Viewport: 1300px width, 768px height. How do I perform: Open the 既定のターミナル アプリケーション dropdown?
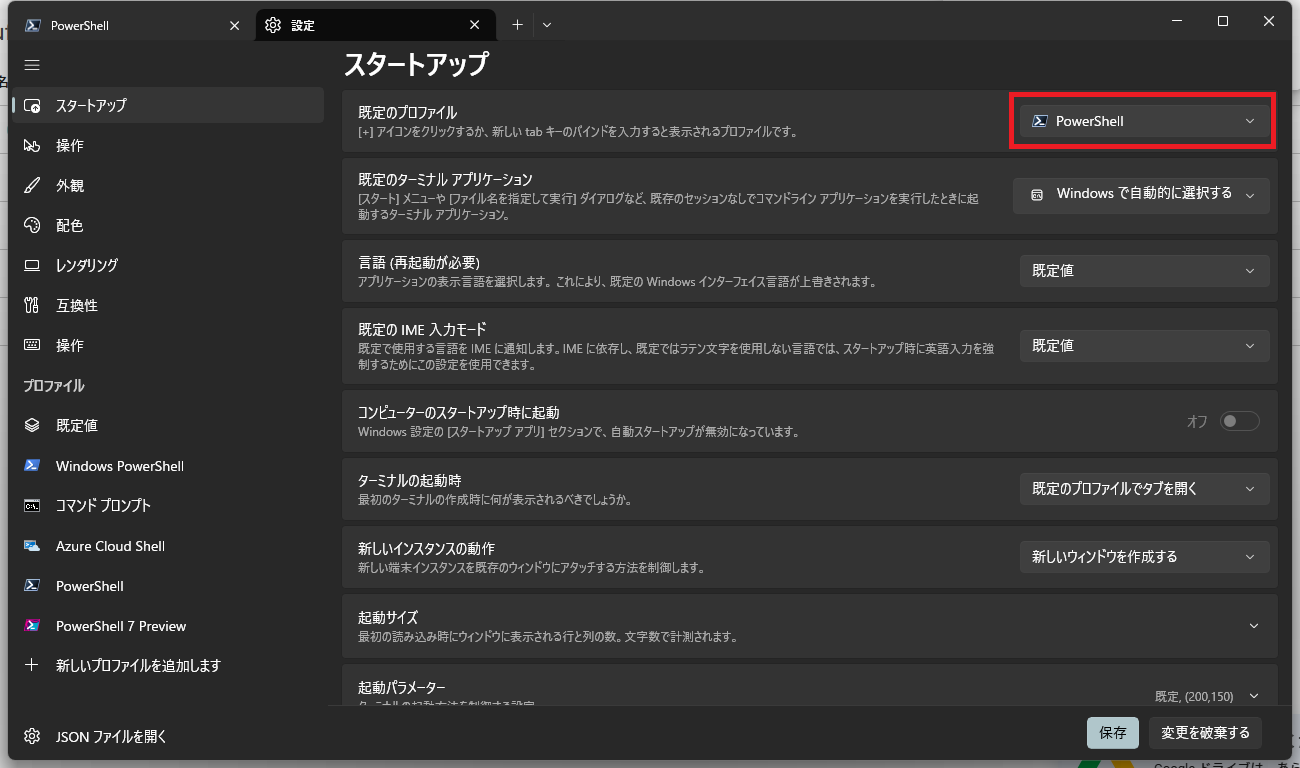[1141, 195]
